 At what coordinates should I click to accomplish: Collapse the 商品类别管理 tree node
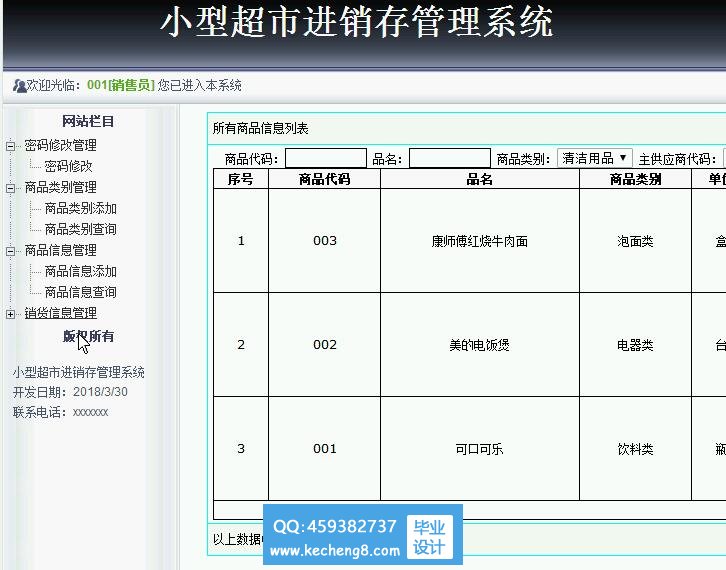(x=10, y=188)
